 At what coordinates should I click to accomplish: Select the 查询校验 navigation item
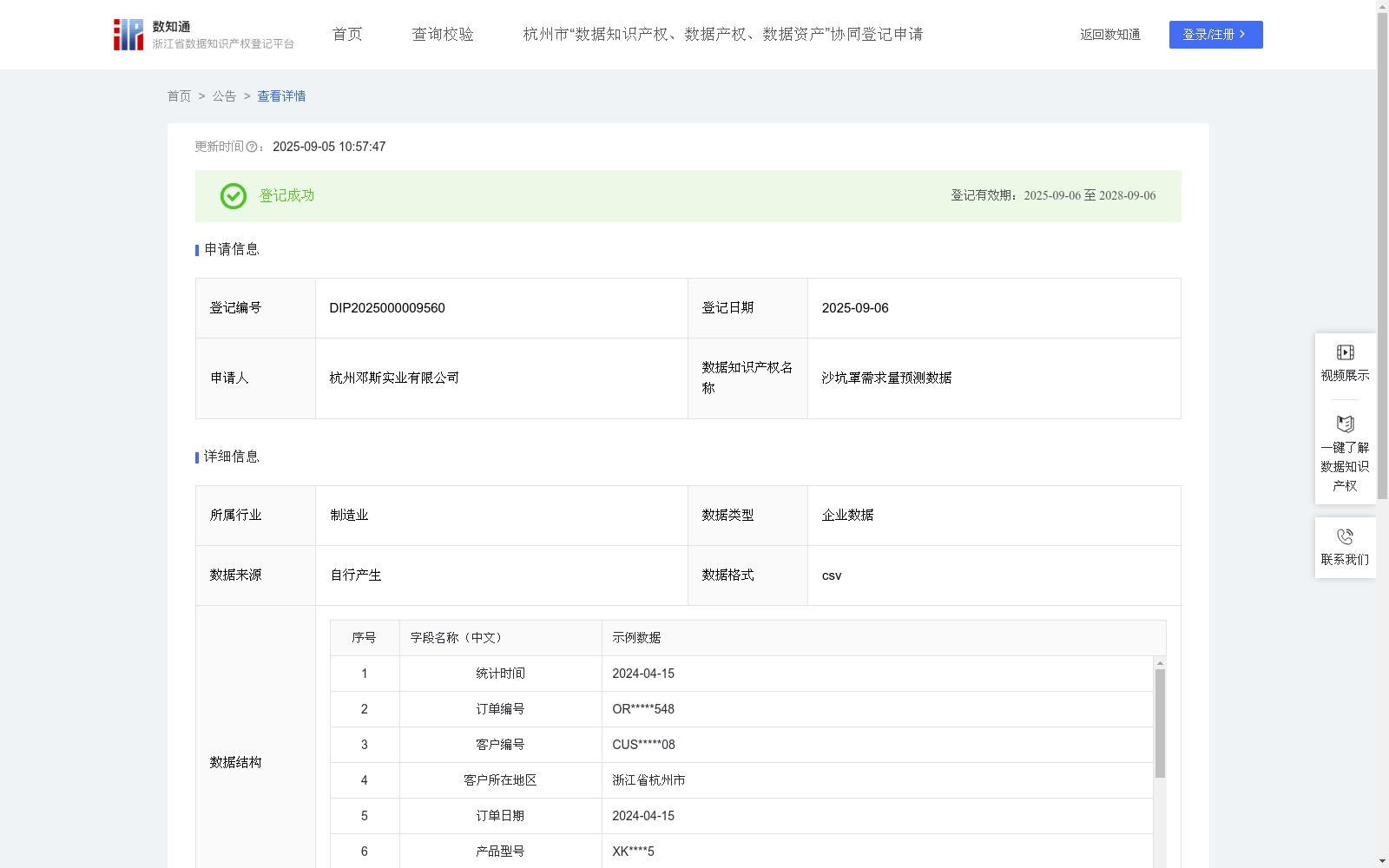443,34
